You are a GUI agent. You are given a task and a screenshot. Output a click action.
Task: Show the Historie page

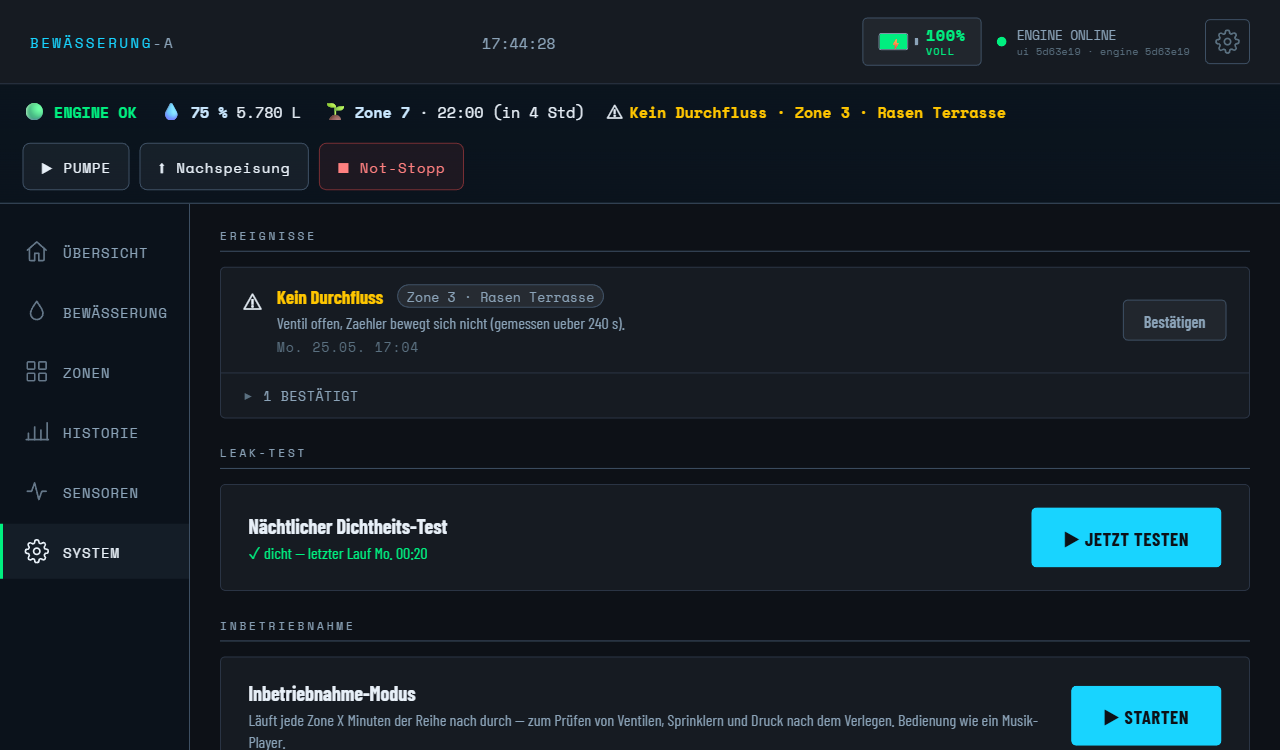(x=94, y=432)
